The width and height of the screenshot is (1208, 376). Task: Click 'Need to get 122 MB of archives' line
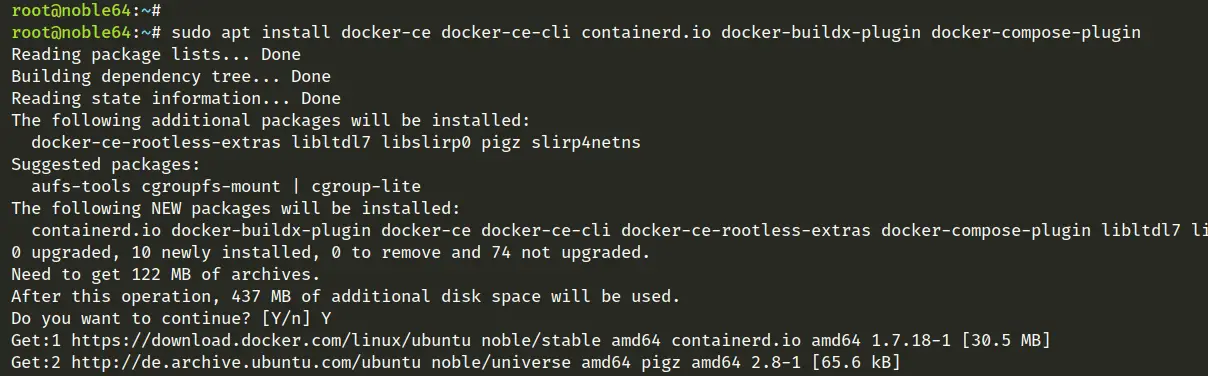pyautogui.click(x=166, y=273)
